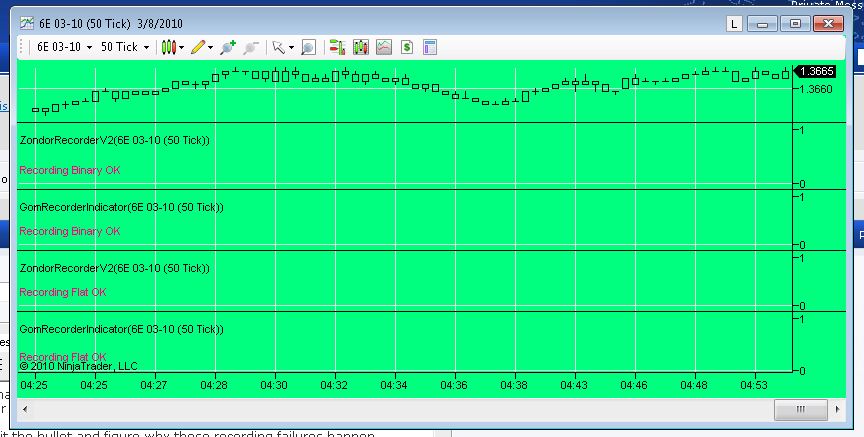Close the 6E 03-10 chart window
Screen dimensions: 864x437
[x=828, y=24]
